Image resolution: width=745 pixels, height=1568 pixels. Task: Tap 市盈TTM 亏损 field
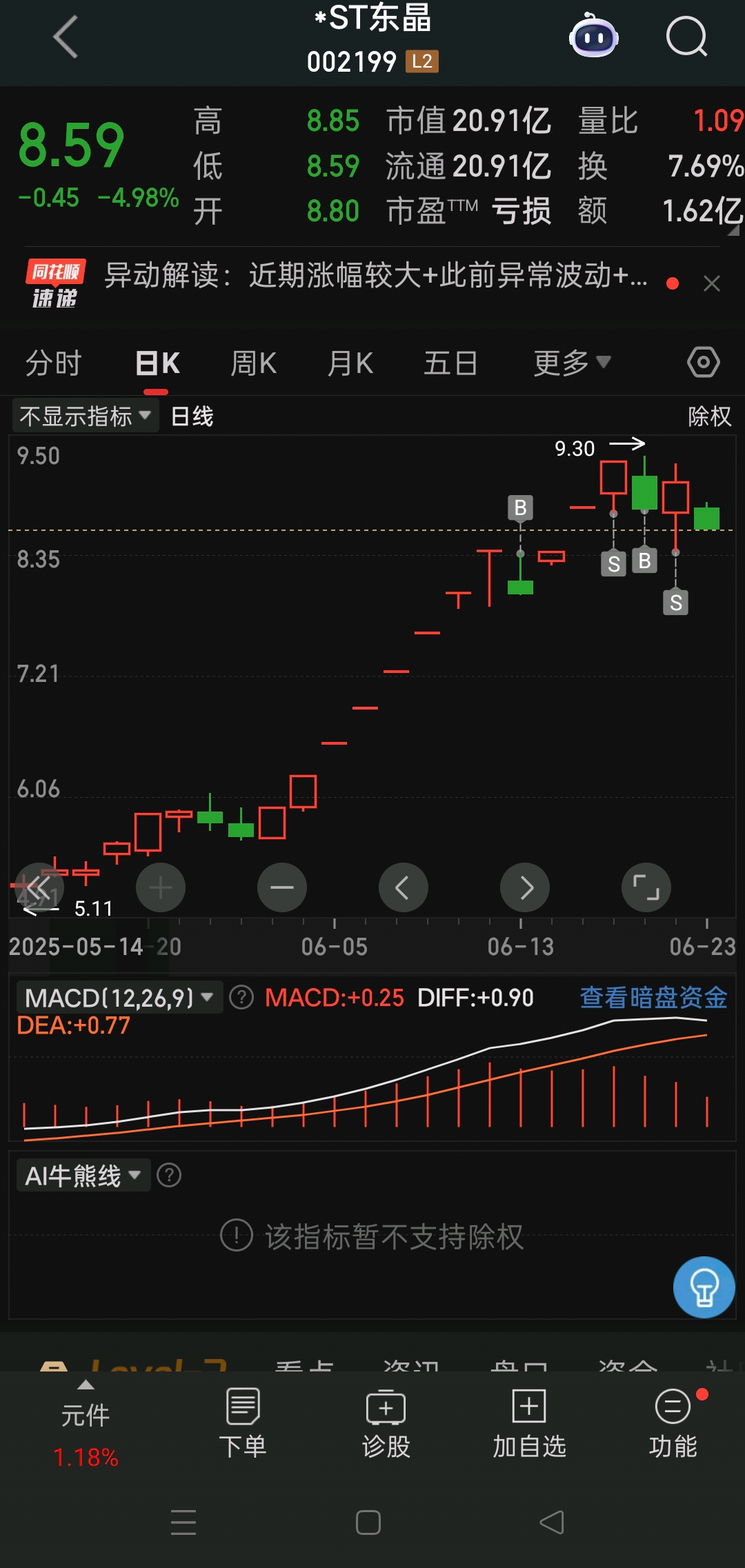pyautogui.click(x=468, y=210)
